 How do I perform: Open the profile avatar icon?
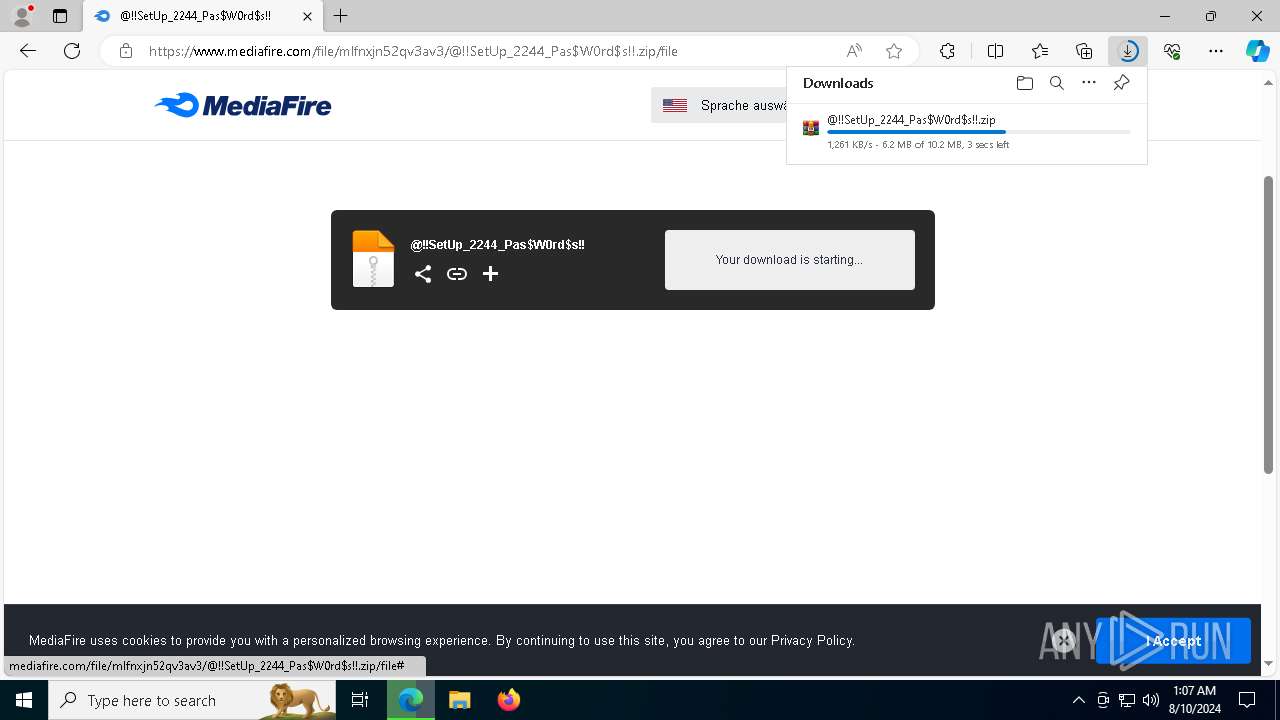pyautogui.click(x=22, y=16)
